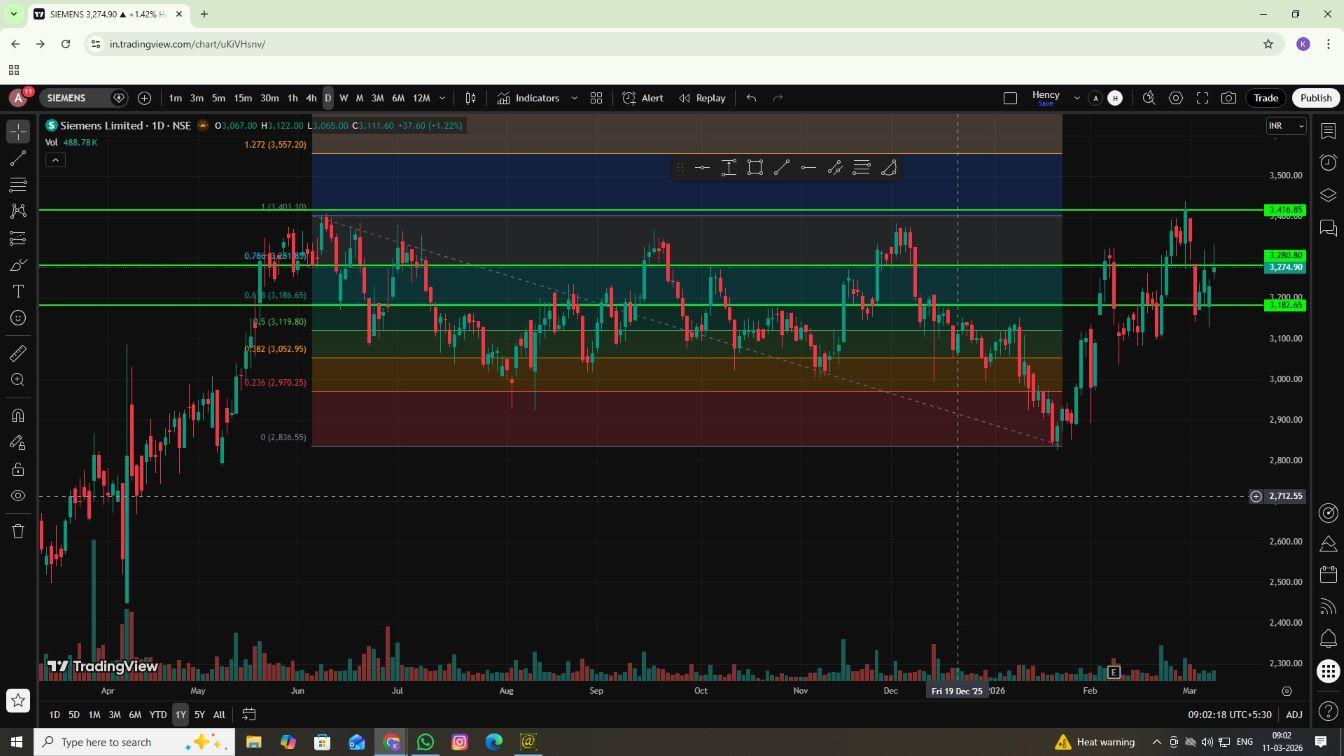Viewport: 1344px width, 756px height.
Task: Start bar Replay mode
Action: (x=702, y=98)
